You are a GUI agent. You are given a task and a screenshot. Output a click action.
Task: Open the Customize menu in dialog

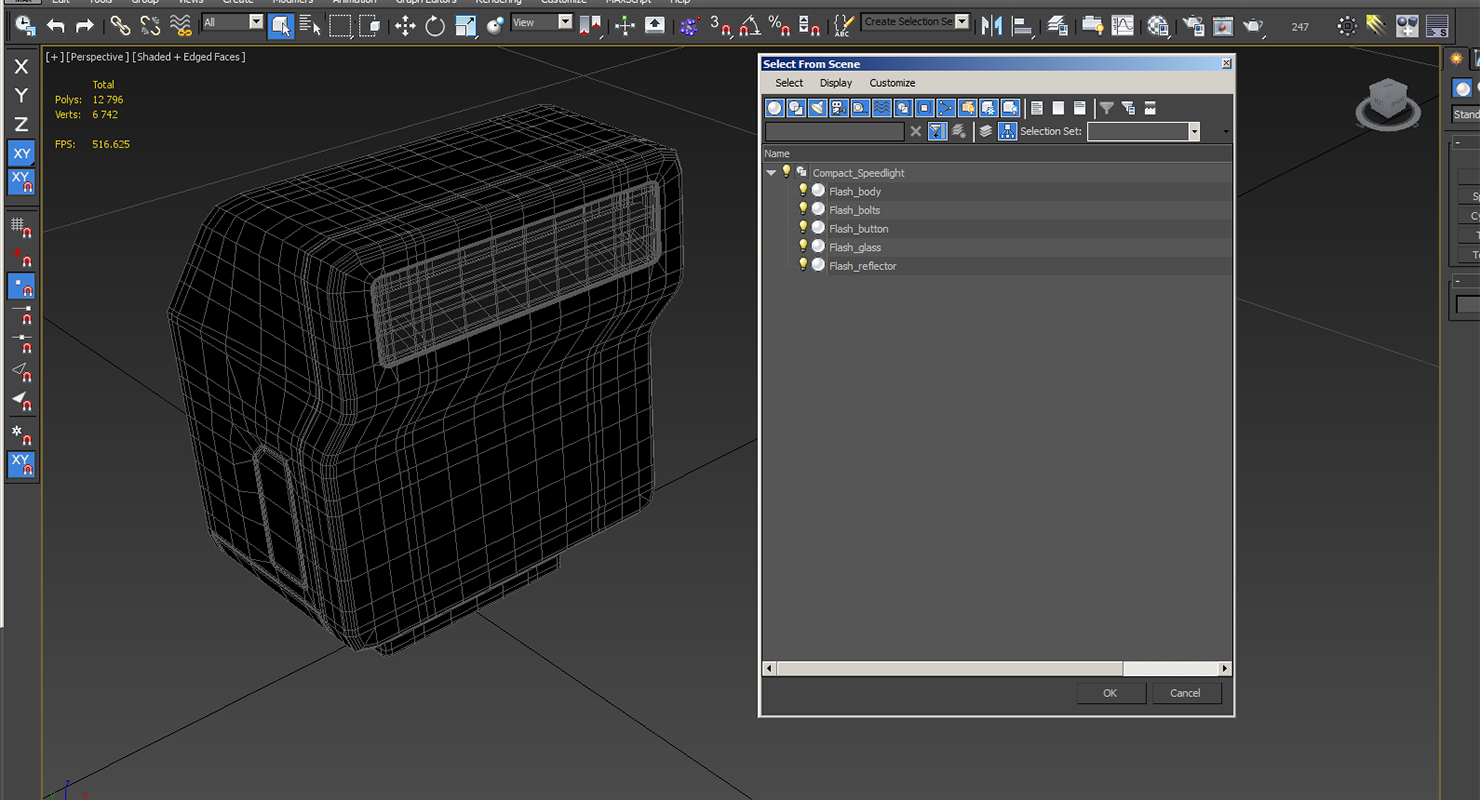892,83
